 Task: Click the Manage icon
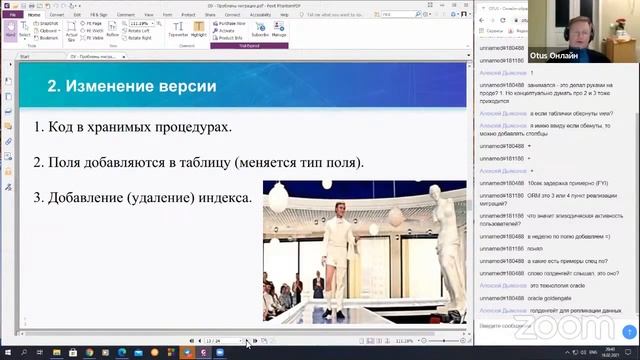(x=279, y=29)
